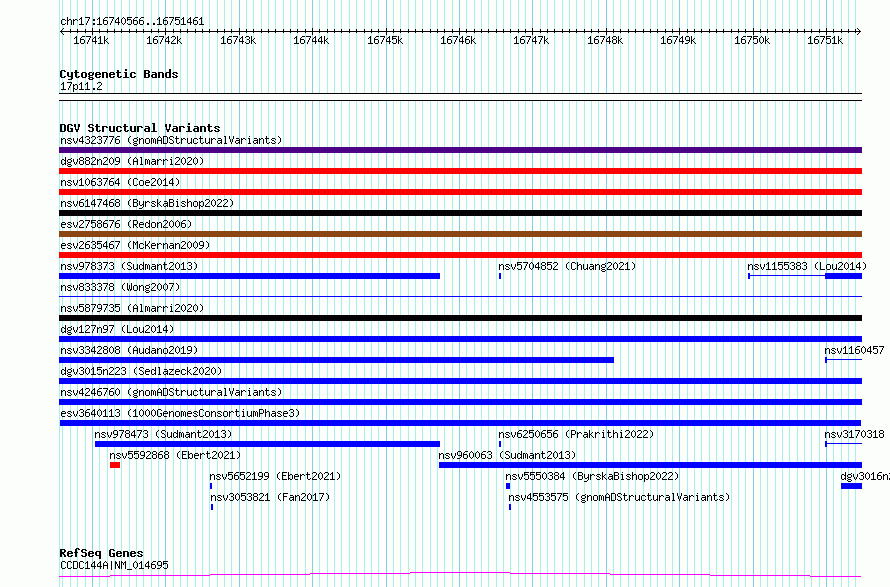
Task: Select the nsv978473 (Sudmant2013) variant
Action: 163,434
